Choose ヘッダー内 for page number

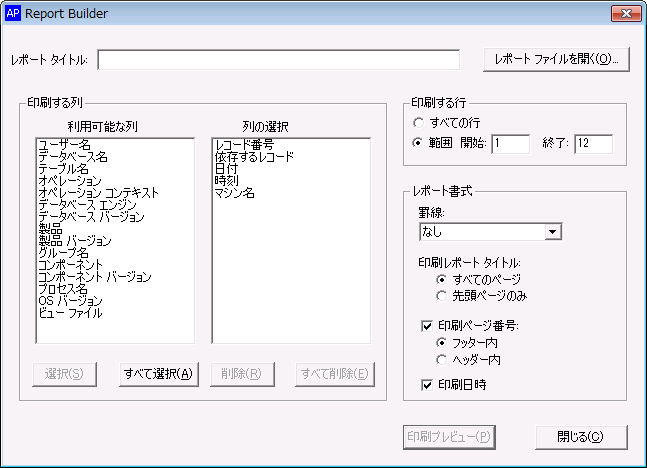(x=443, y=358)
